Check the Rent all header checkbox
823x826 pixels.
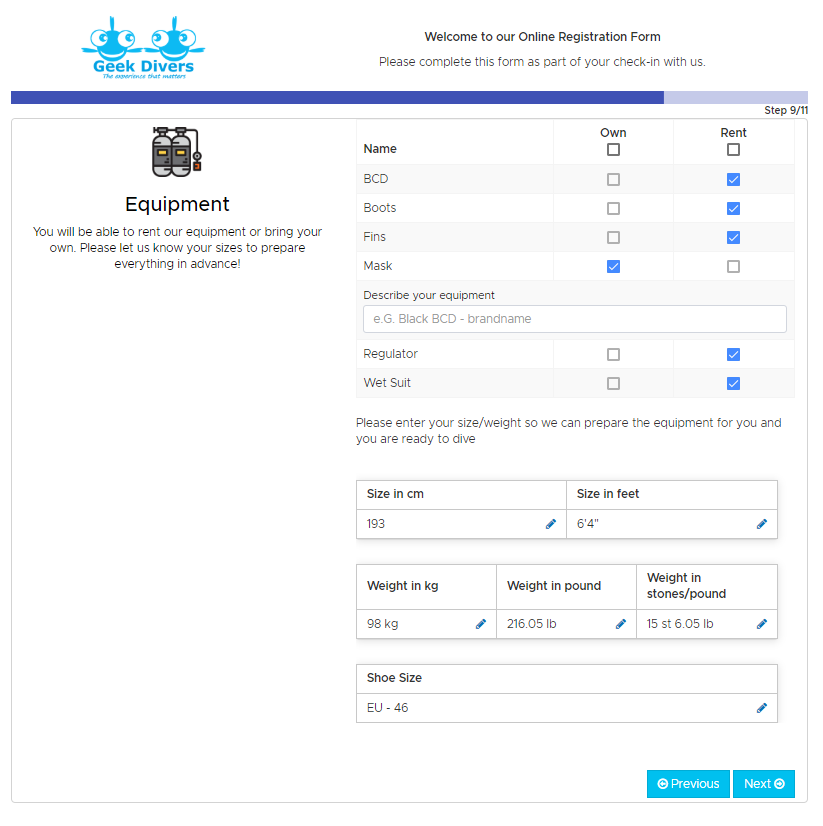click(x=733, y=150)
